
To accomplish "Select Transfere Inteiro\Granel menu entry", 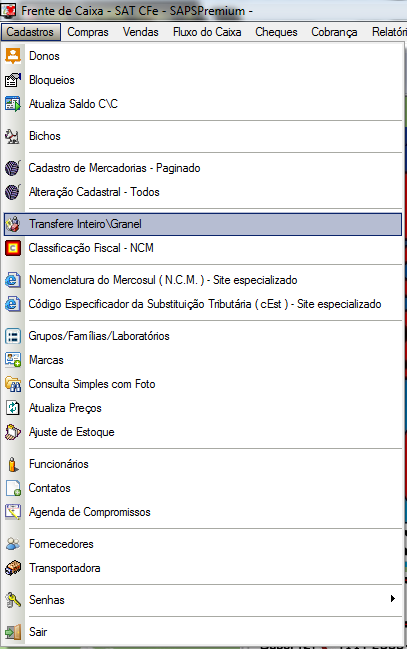I will tap(203, 224).
